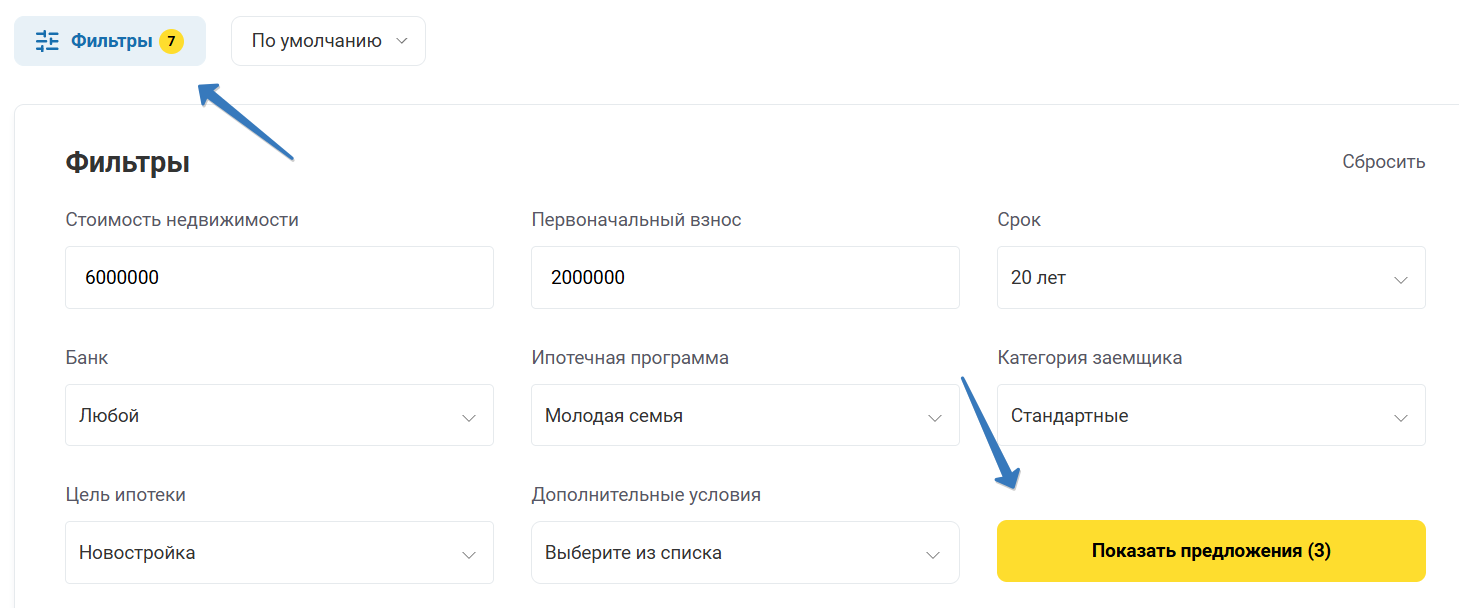Click the Первоначальный взнос label
The height and width of the screenshot is (608, 1459).
pyautogui.click(x=636, y=220)
